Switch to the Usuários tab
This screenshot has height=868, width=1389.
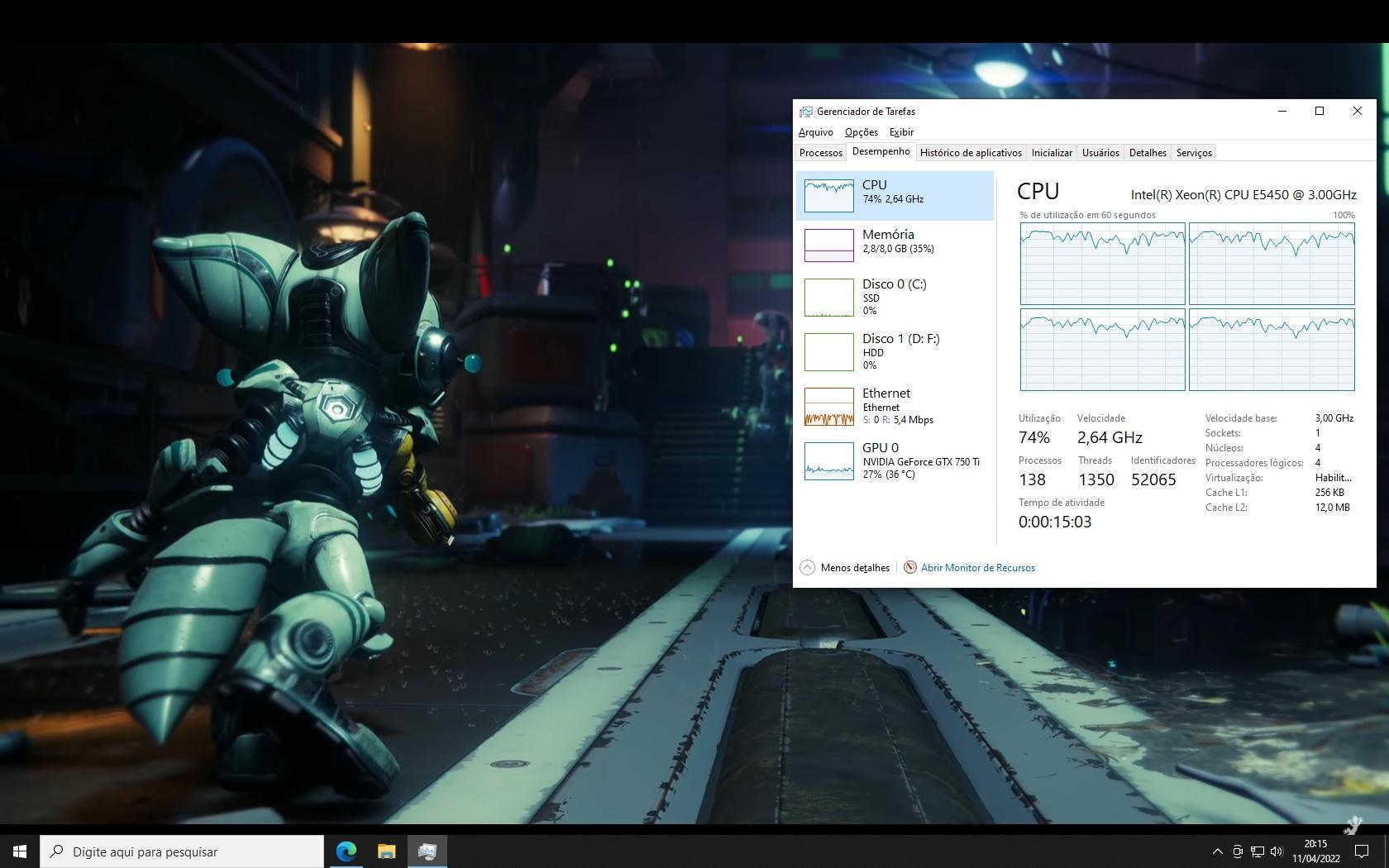pos(1100,153)
